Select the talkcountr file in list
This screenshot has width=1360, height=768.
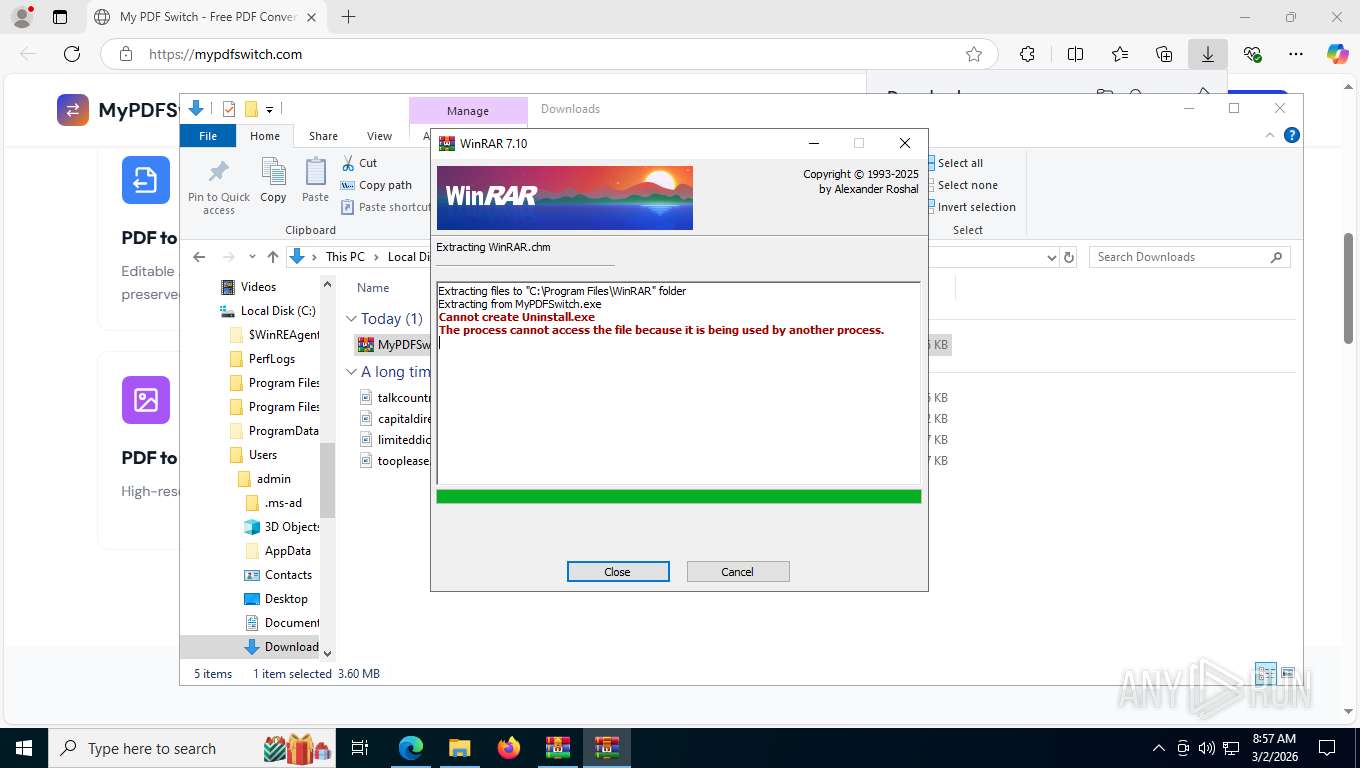(x=395, y=398)
